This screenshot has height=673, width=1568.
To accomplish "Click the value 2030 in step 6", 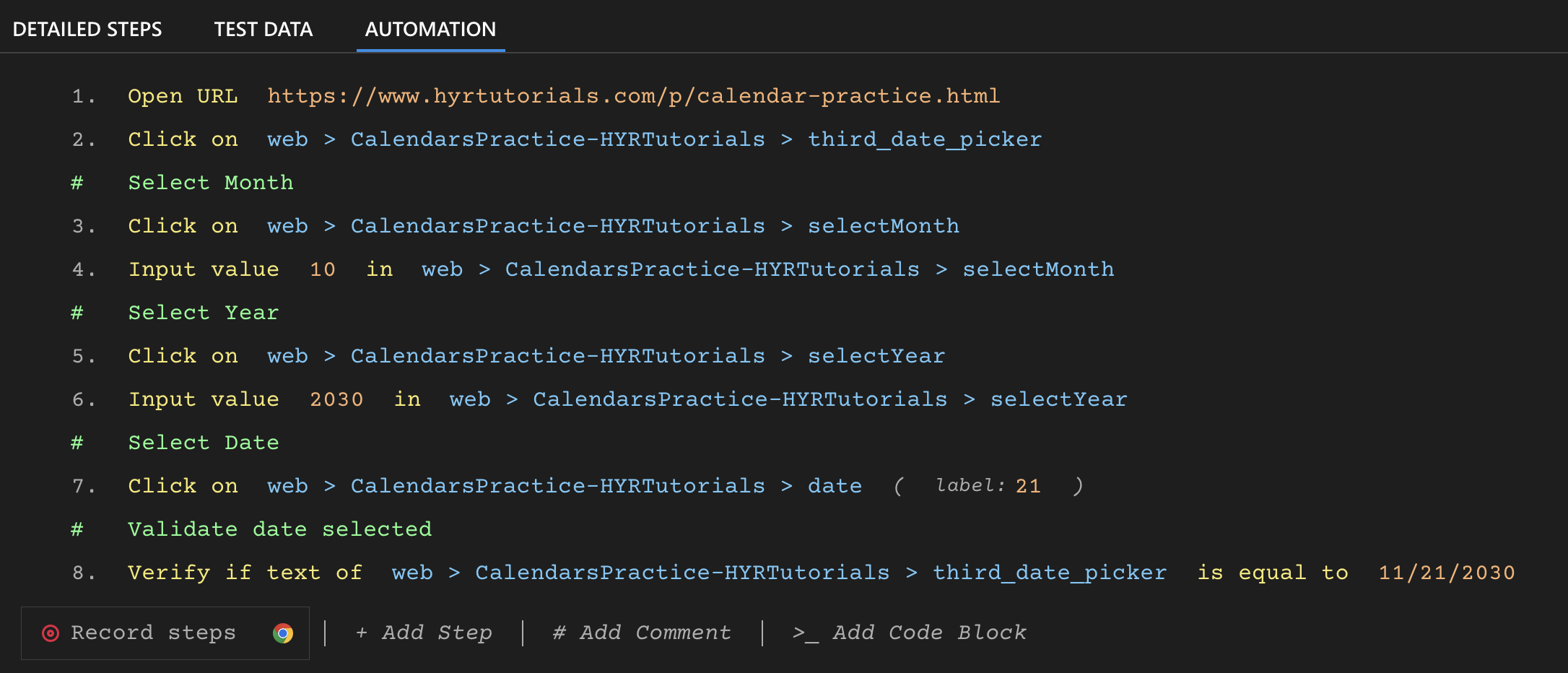I will tap(336, 399).
